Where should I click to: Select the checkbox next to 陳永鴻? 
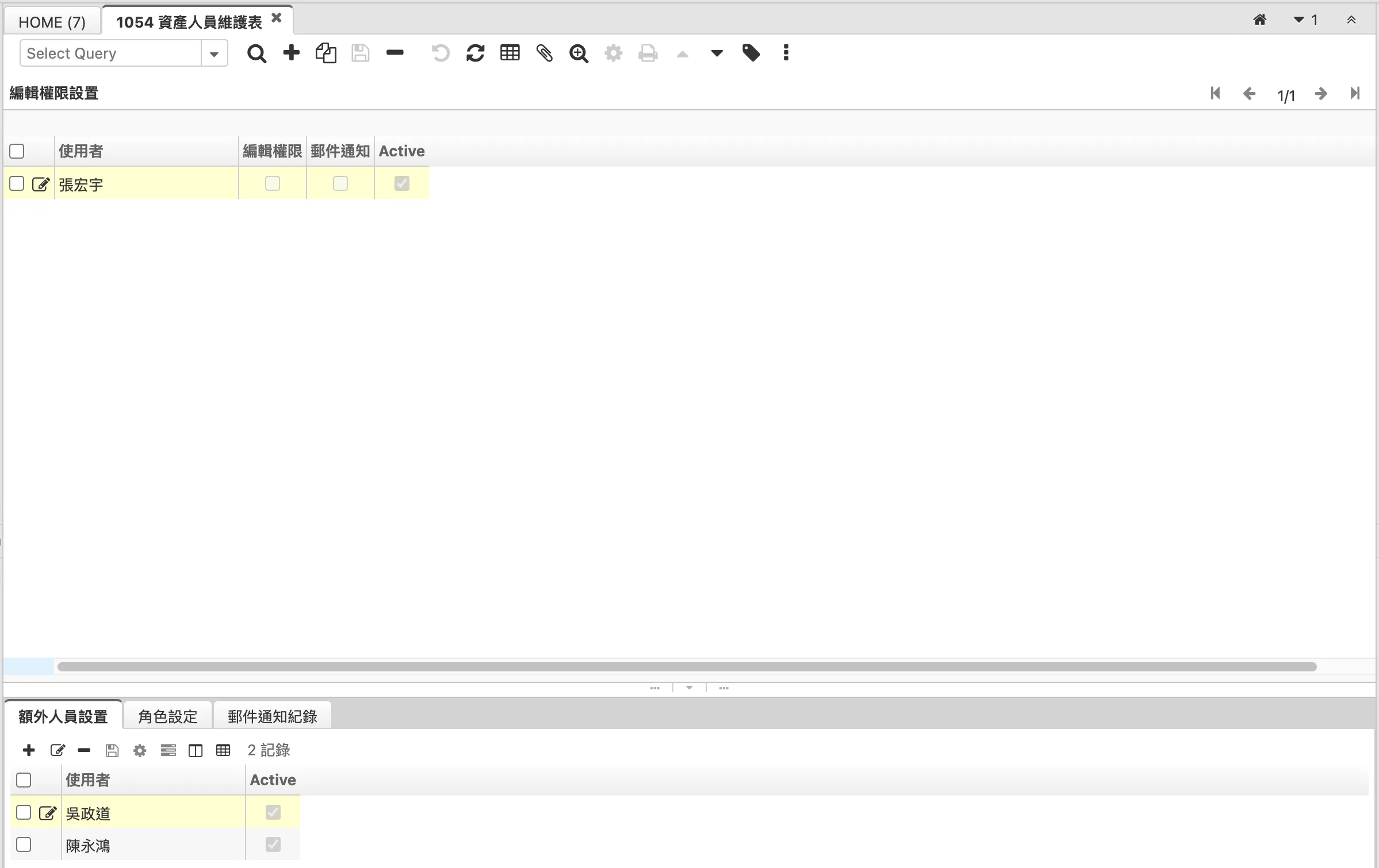[x=24, y=844]
